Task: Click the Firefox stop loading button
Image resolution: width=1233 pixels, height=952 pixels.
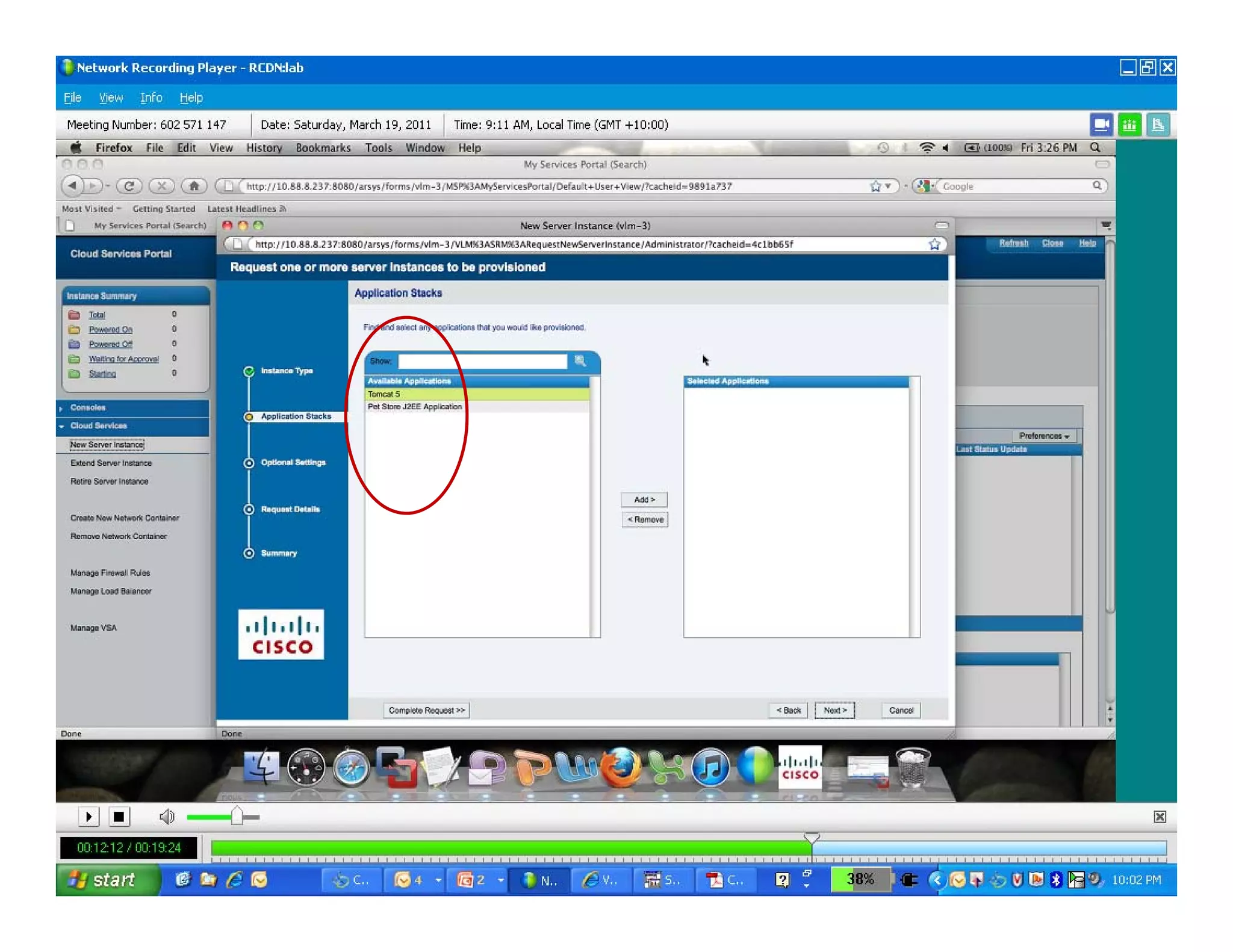Action: click(161, 186)
